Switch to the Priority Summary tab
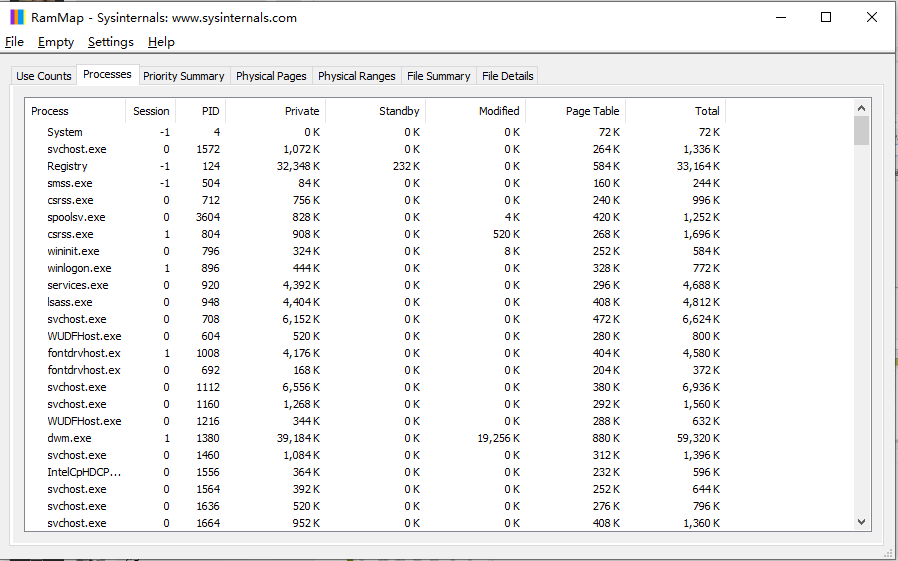Screen dimensions: 898x561 pos(183,76)
